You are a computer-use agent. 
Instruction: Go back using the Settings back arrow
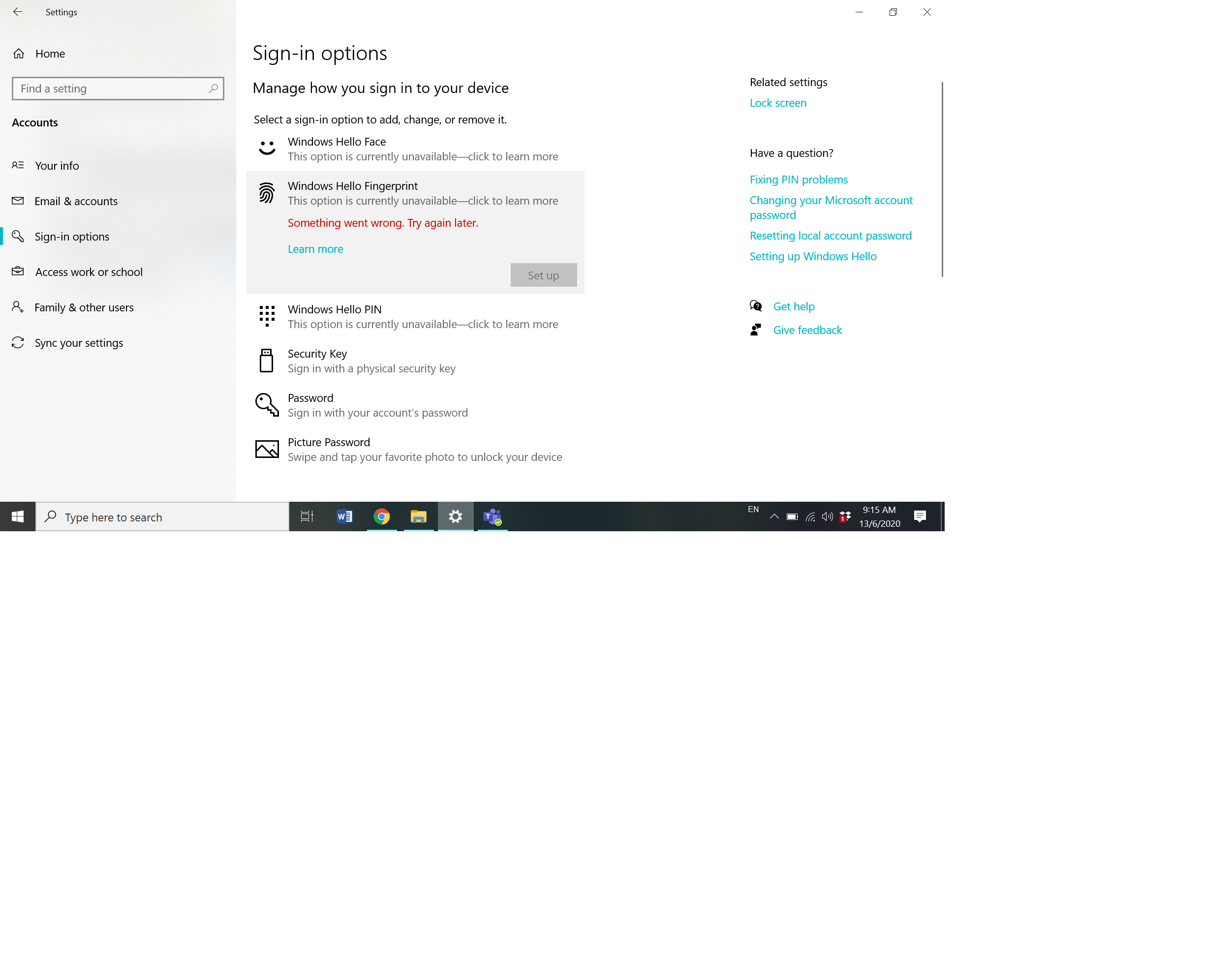[18, 12]
